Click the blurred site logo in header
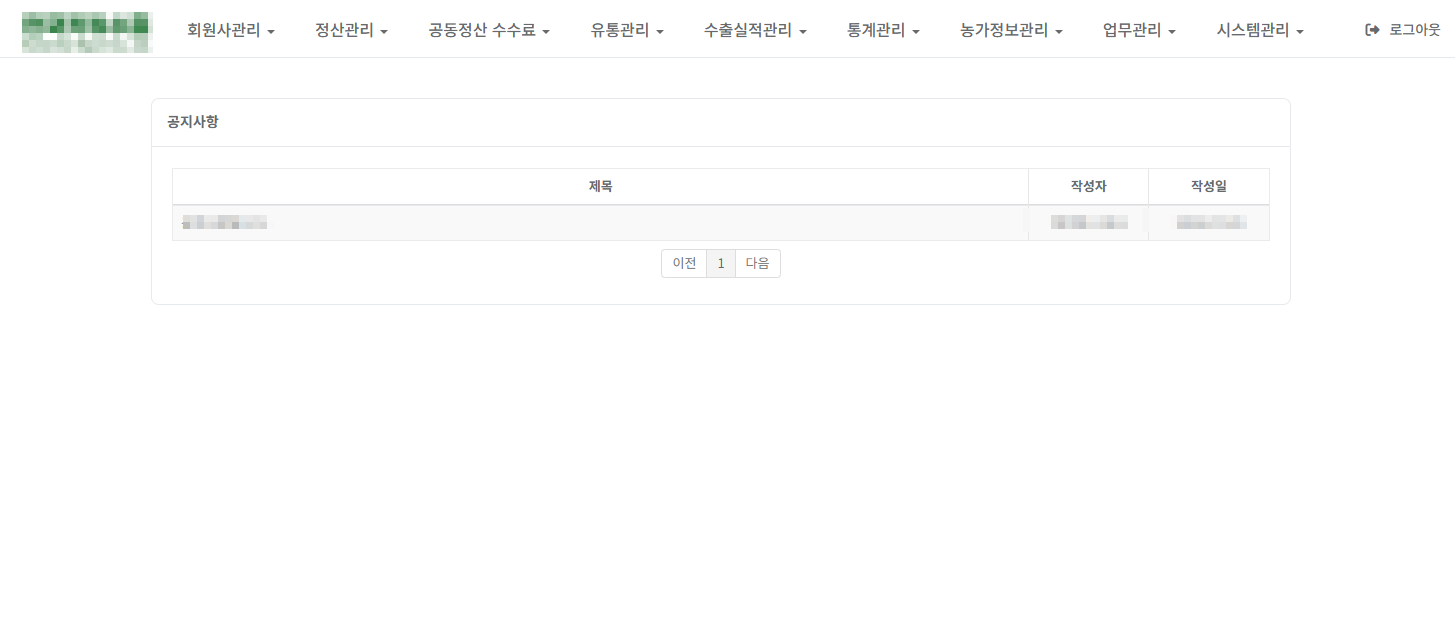Image resolution: width=1455 pixels, height=643 pixels. [87, 31]
